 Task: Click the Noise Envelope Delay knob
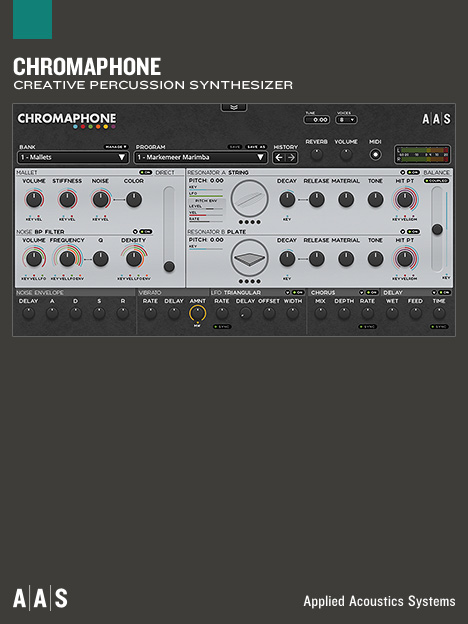point(29,314)
